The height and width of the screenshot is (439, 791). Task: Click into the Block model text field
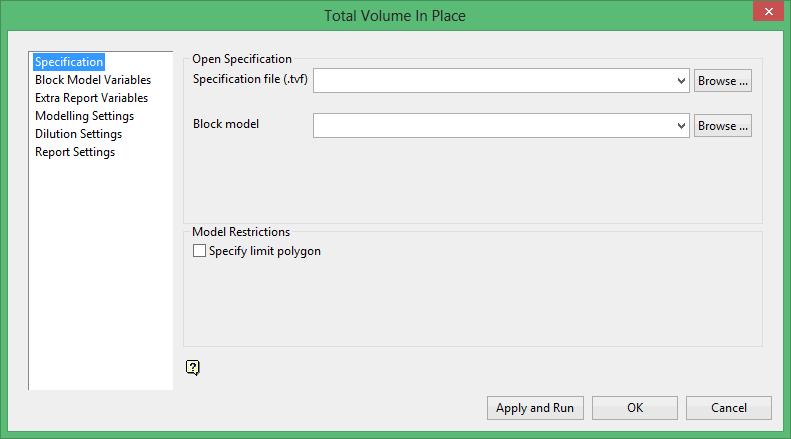[495, 126]
